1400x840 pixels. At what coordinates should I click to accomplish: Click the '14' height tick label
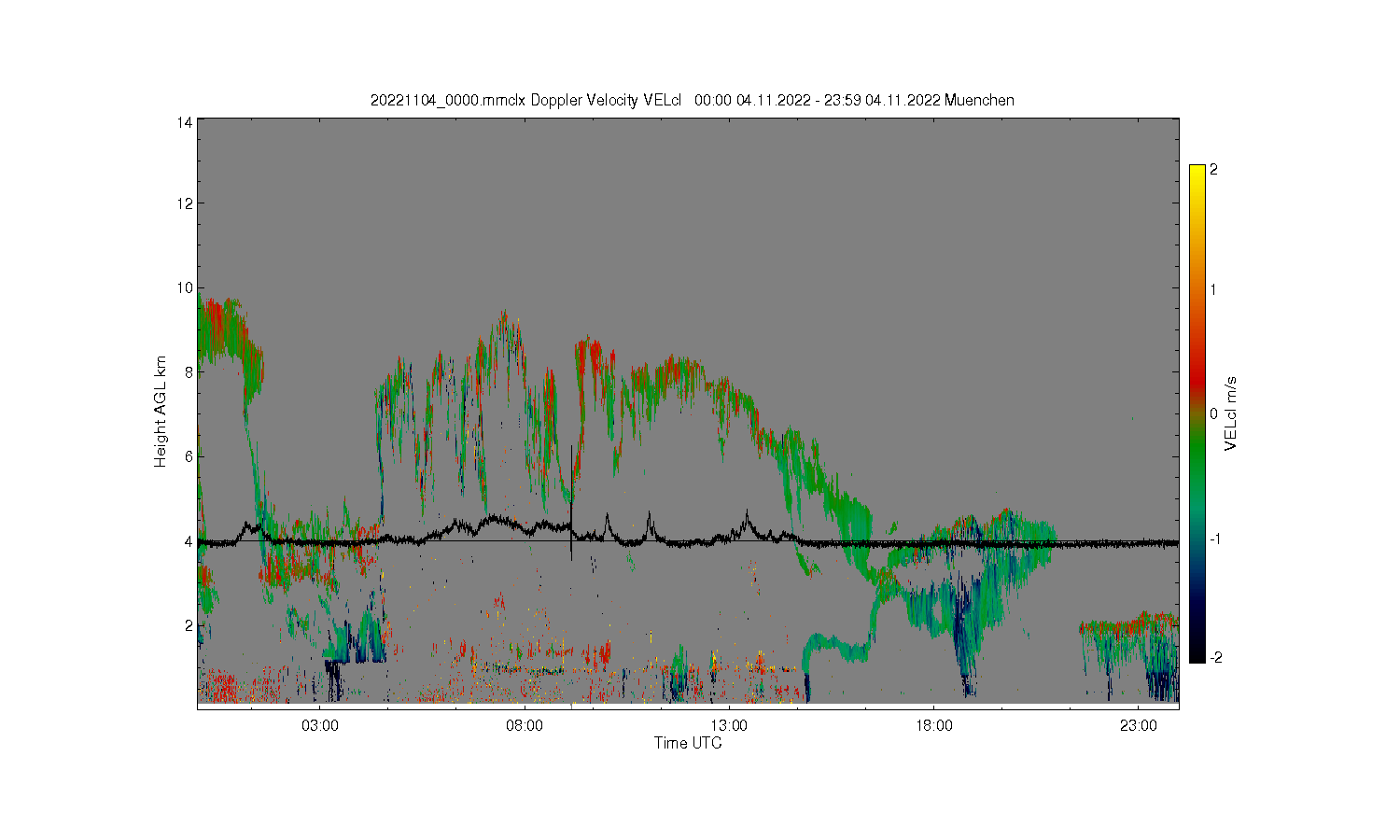[x=186, y=122]
